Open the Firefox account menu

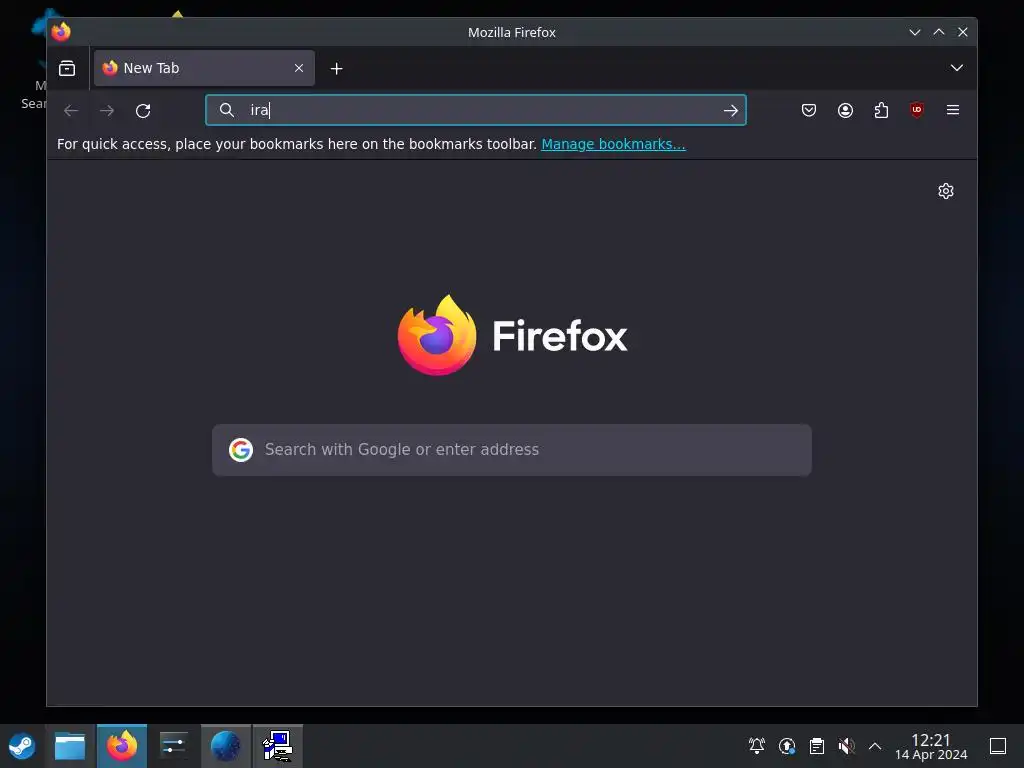click(845, 110)
